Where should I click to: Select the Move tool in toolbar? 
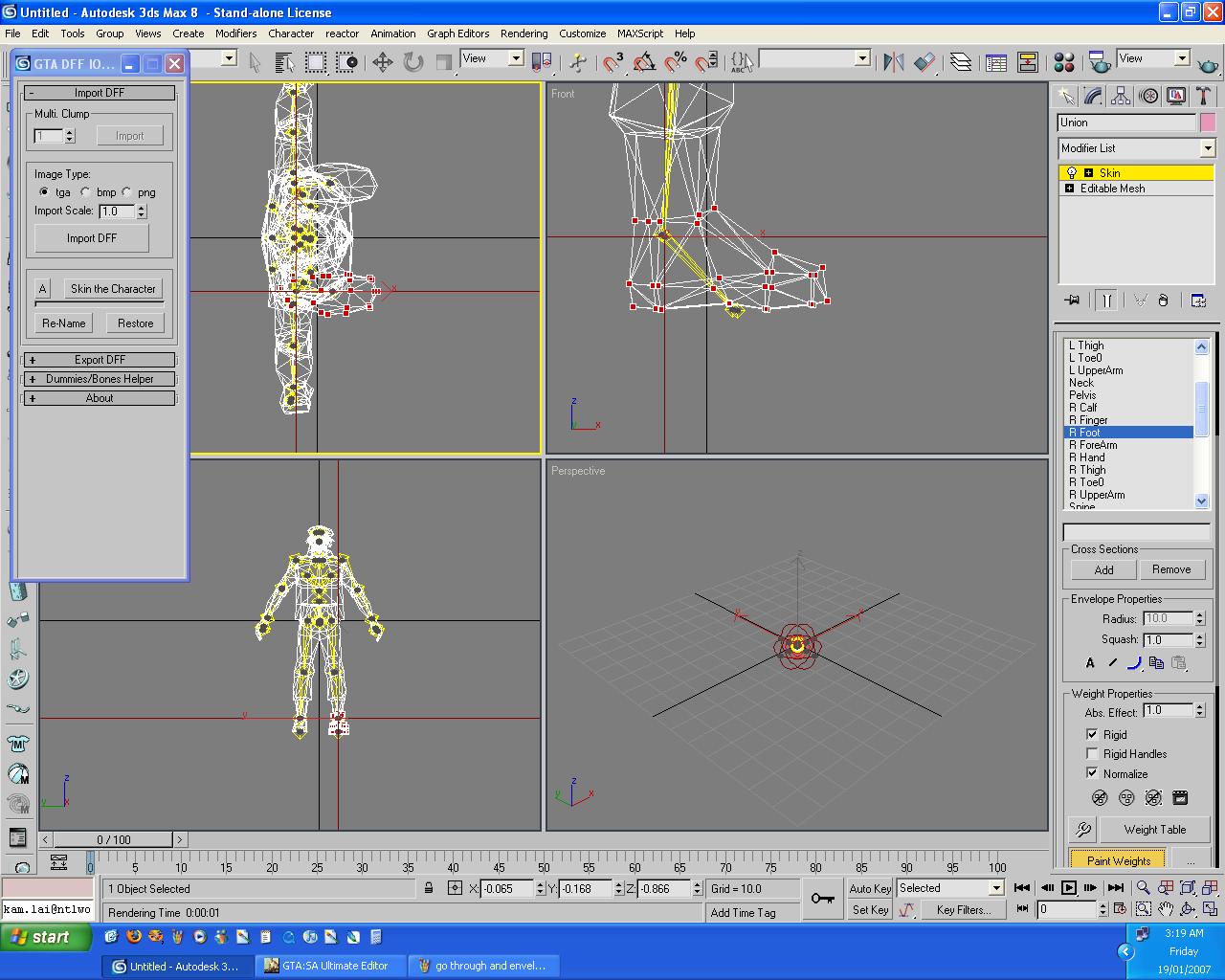(382, 62)
